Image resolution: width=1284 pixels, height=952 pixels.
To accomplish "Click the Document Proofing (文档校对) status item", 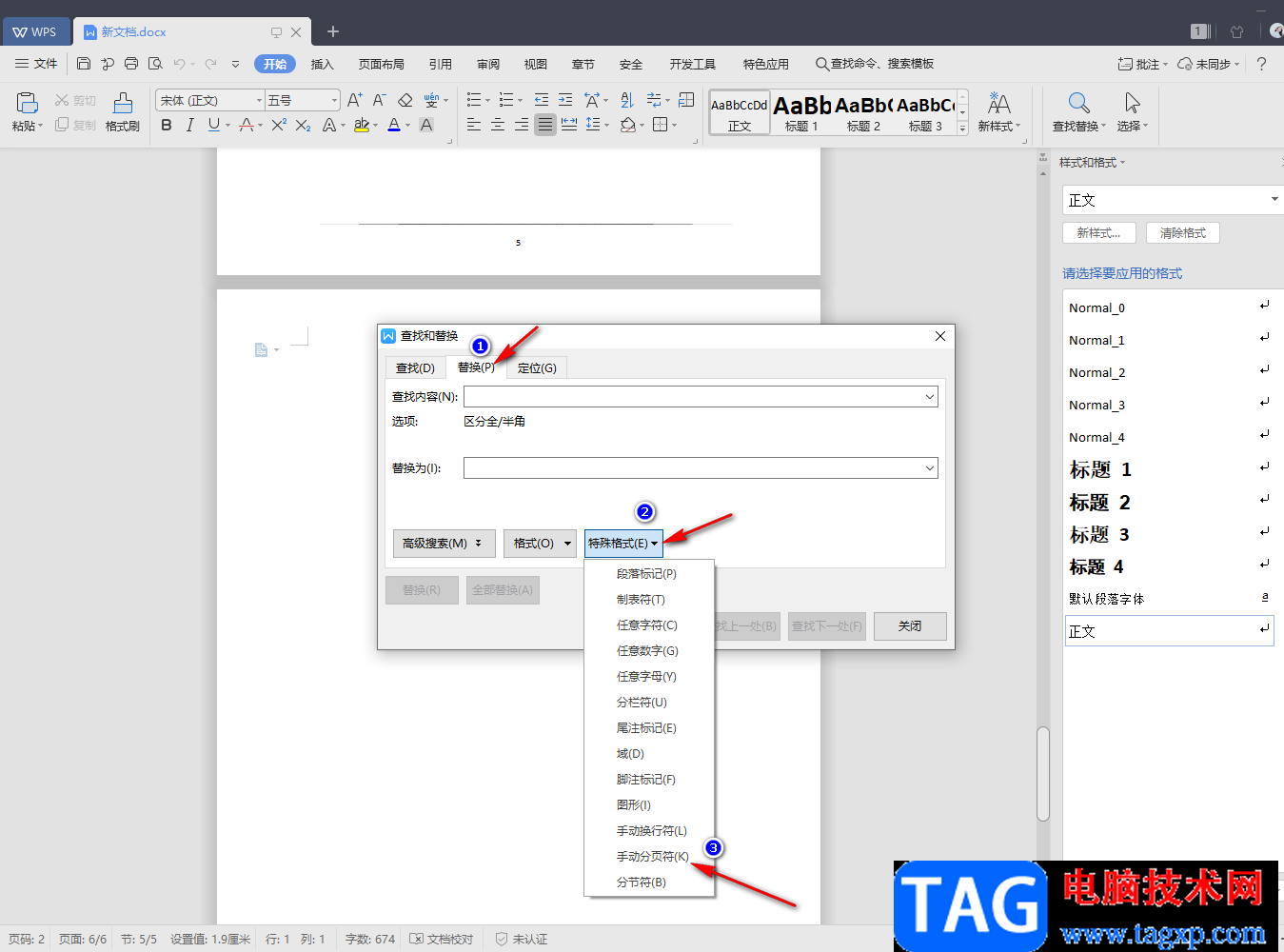I will click(441, 940).
